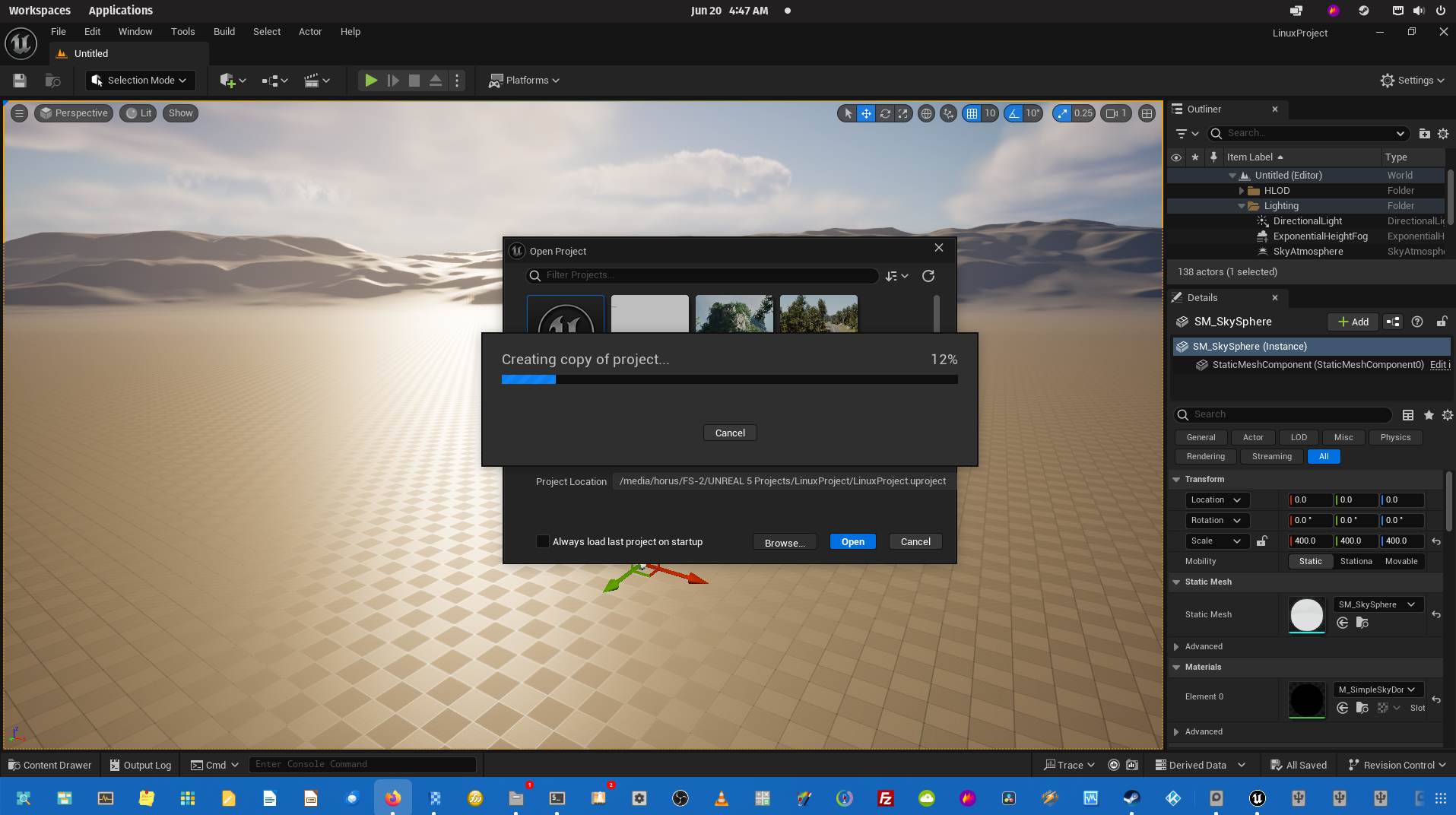Click the Browse... button
The width and height of the screenshot is (1456, 815).
coord(785,542)
